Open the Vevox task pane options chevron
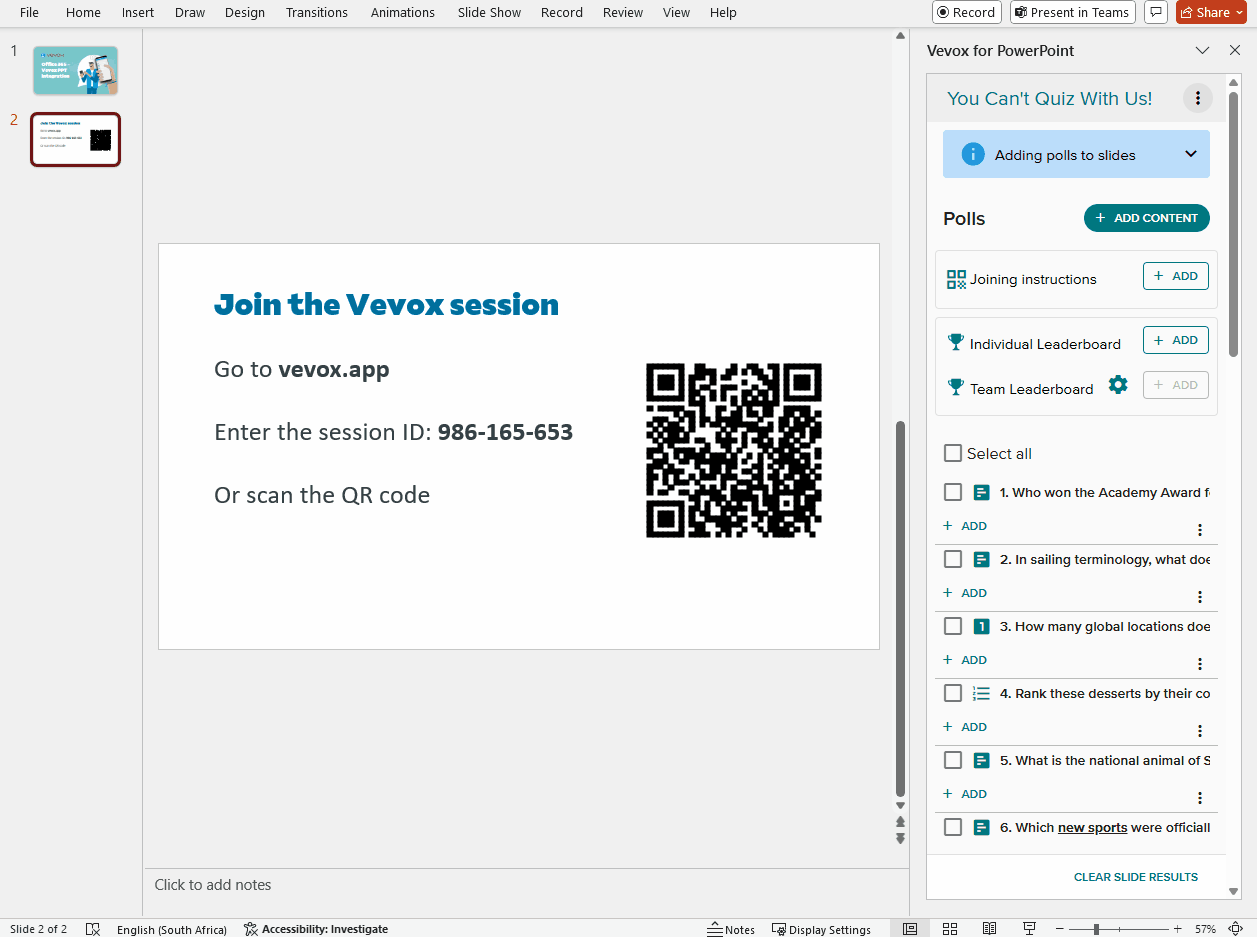Image resolution: width=1257 pixels, height=937 pixels. click(1203, 50)
